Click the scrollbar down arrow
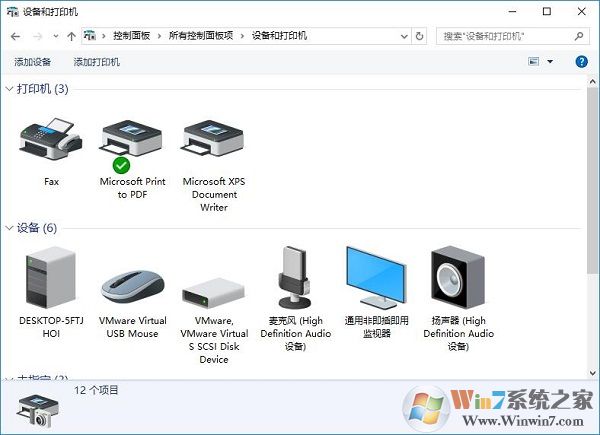The width and height of the screenshot is (600, 435). tap(592, 373)
